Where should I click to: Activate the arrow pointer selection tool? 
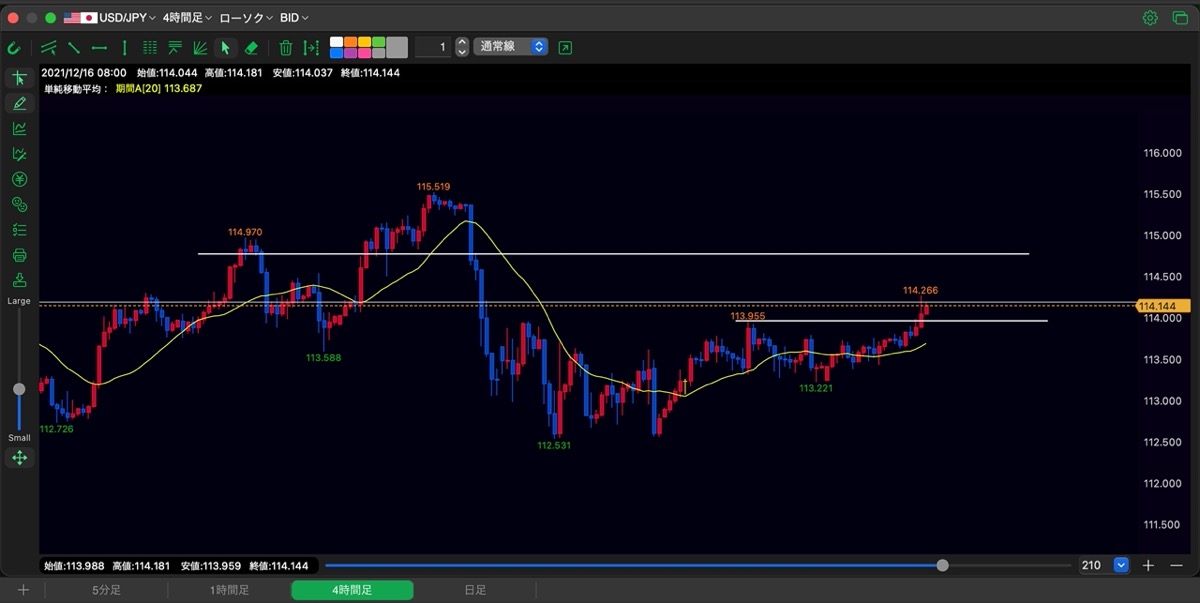tap(225, 47)
